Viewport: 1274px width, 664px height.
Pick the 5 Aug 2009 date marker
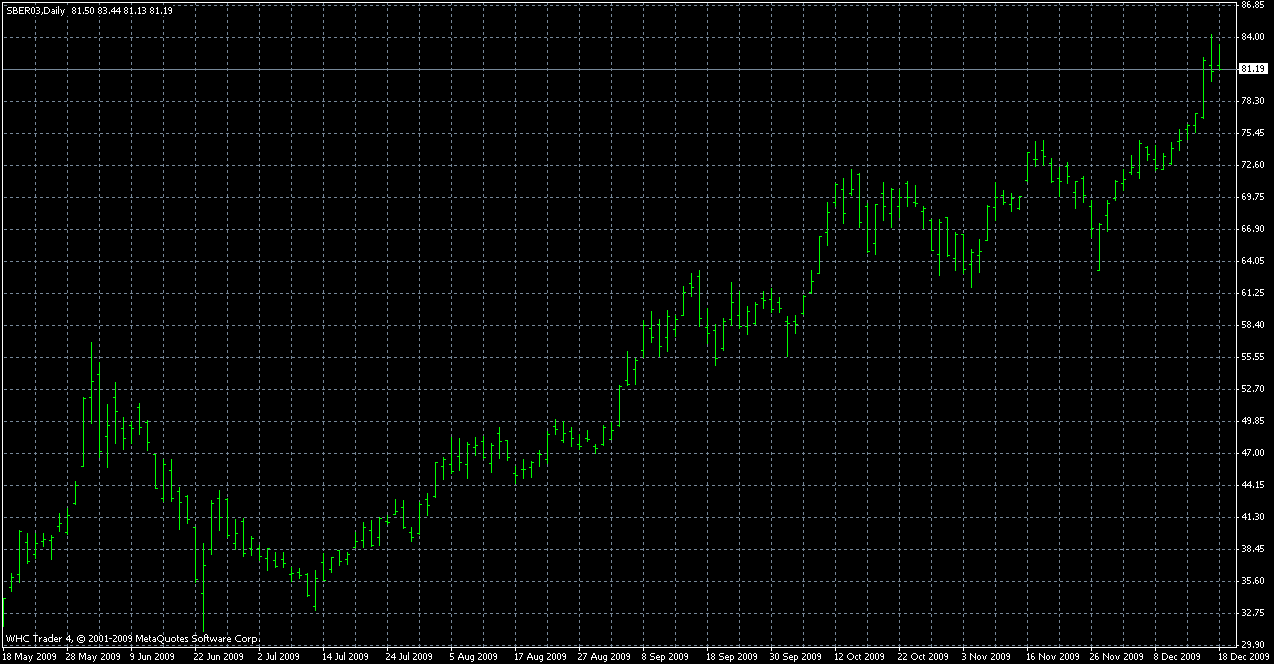click(x=474, y=657)
